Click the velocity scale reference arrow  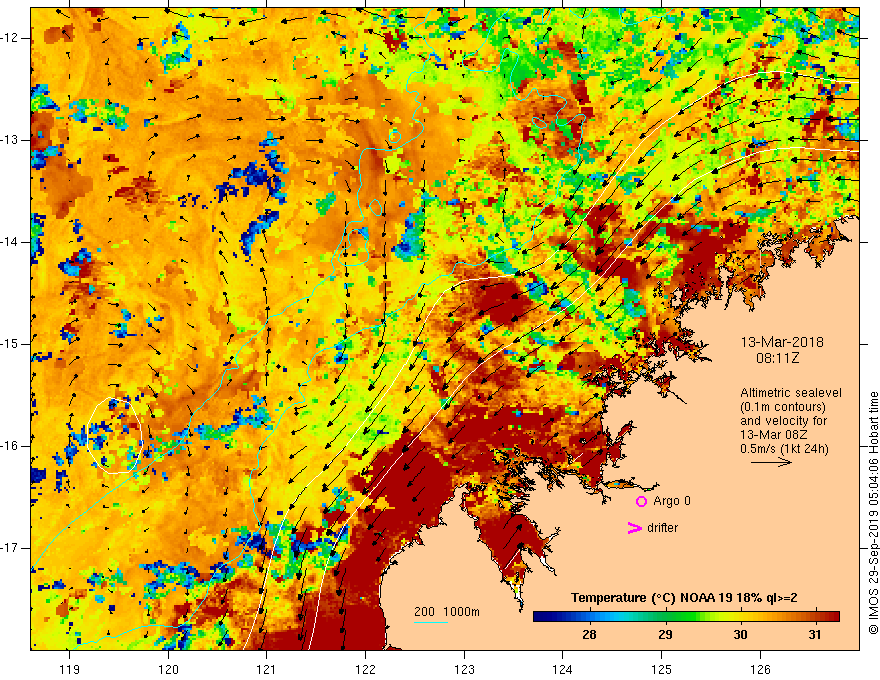[771, 462]
